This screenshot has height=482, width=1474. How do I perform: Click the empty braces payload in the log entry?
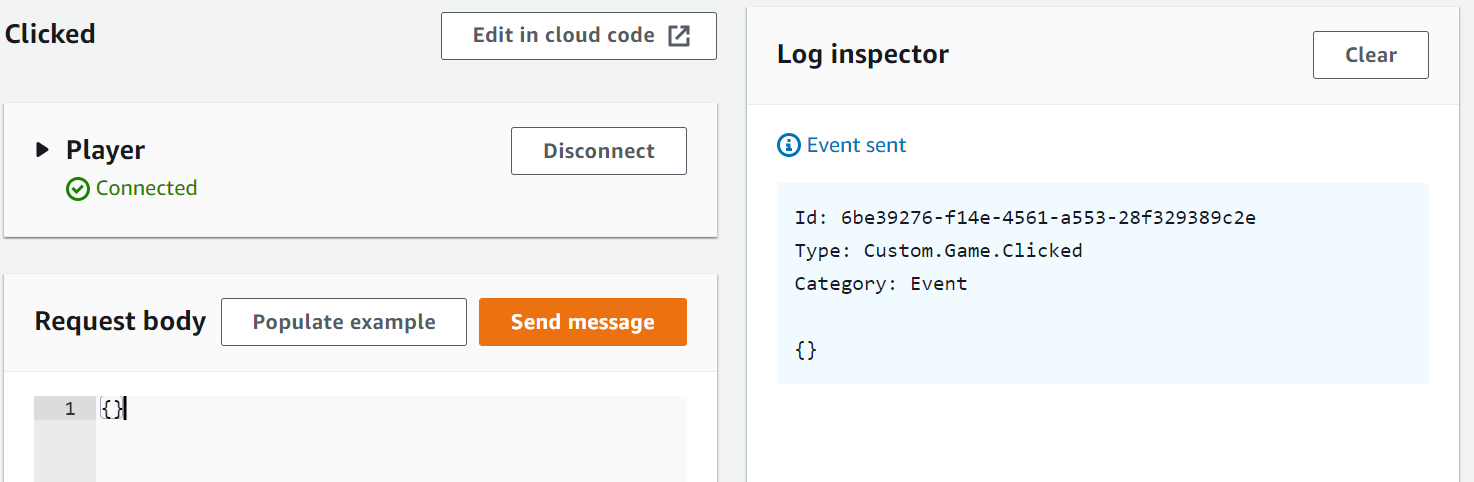[806, 350]
